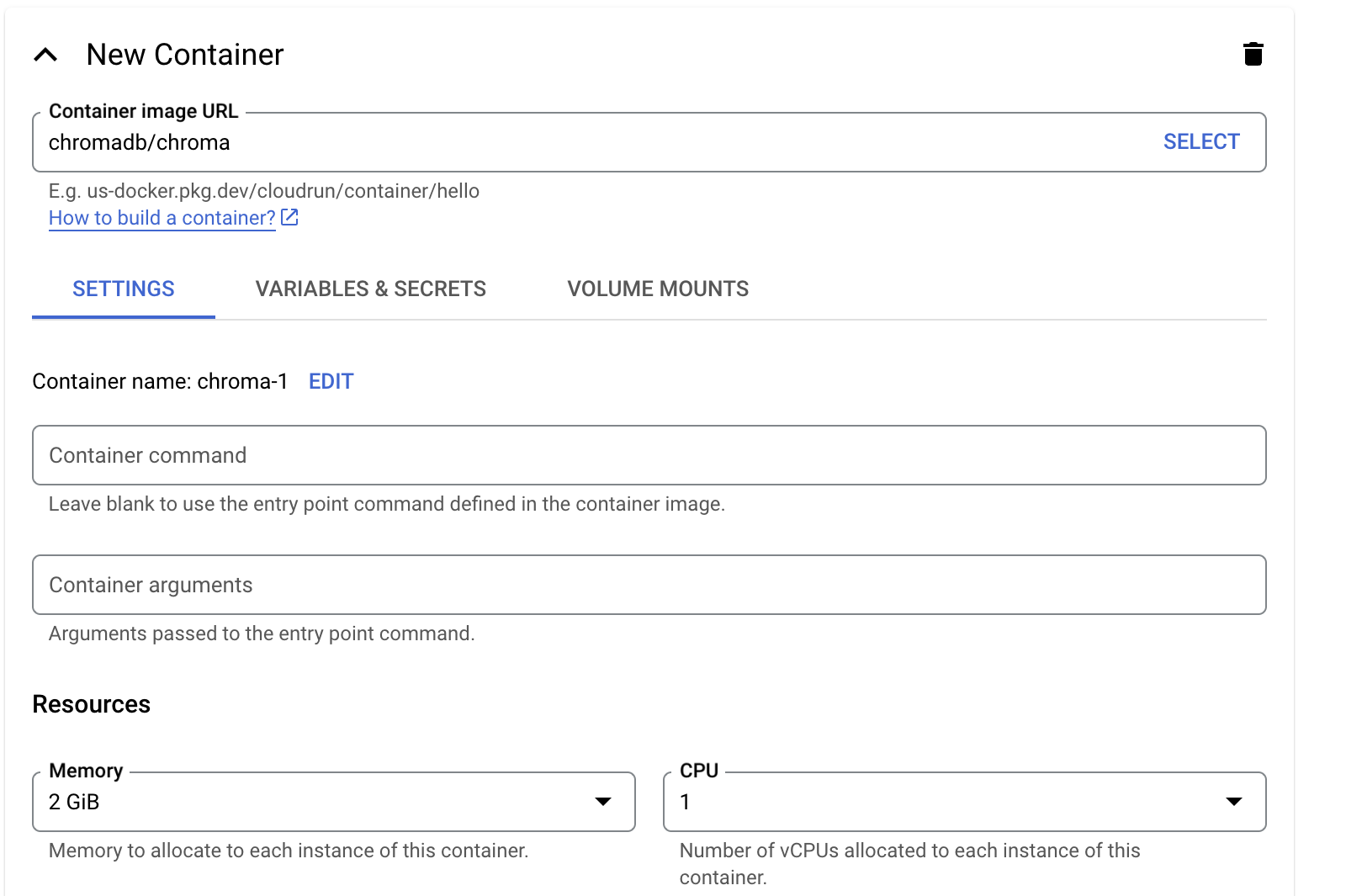Click the CPU dropdown arrow

(1233, 802)
